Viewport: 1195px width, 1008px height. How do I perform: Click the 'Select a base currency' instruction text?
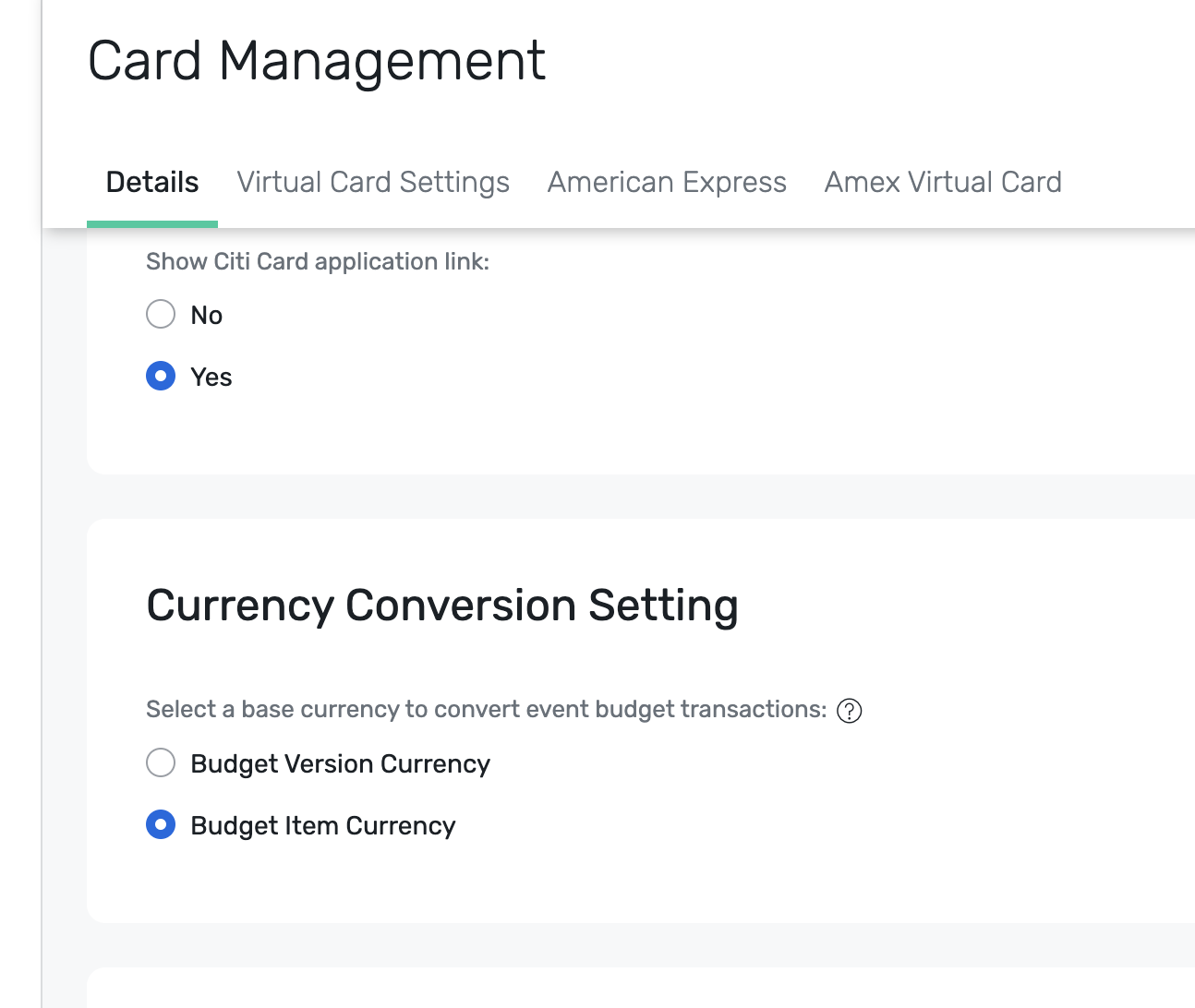click(x=486, y=709)
